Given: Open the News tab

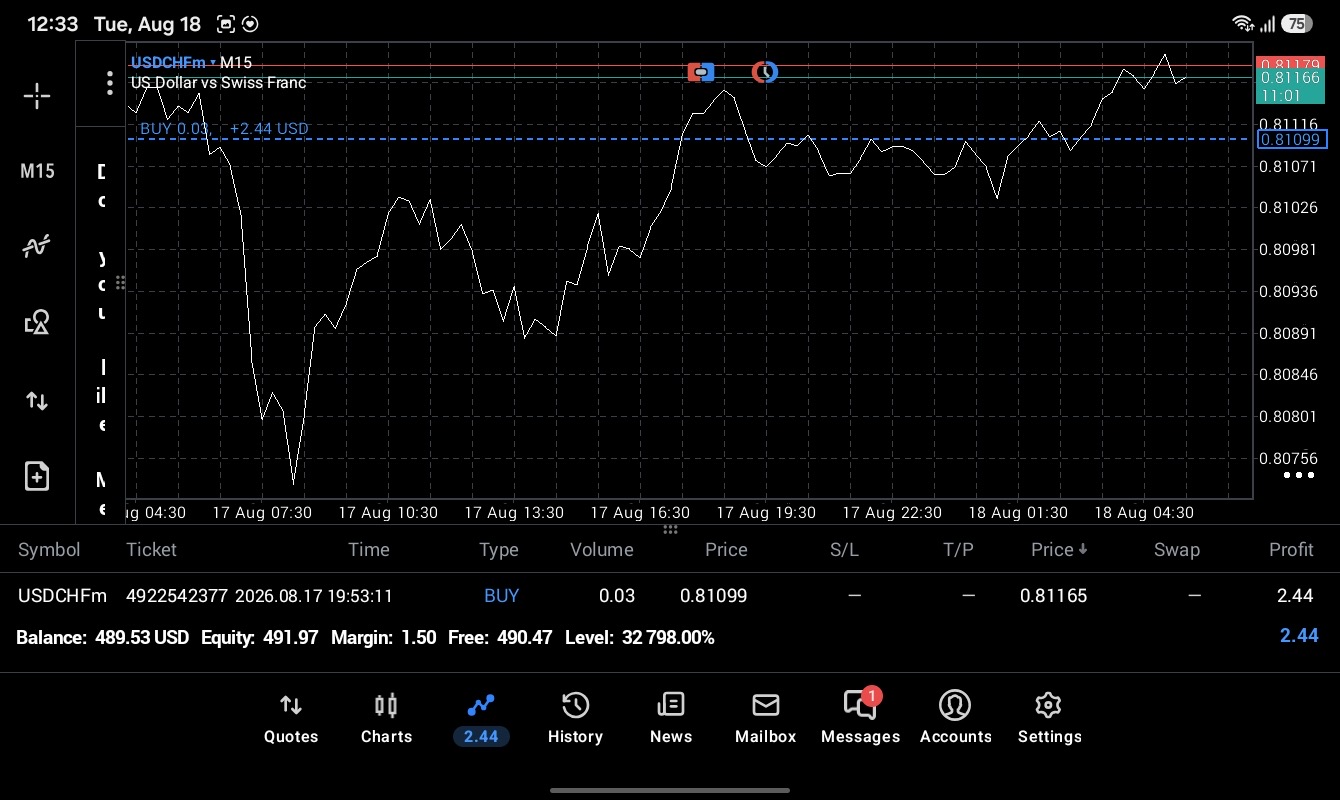Looking at the screenshot, I should (670, 719).
